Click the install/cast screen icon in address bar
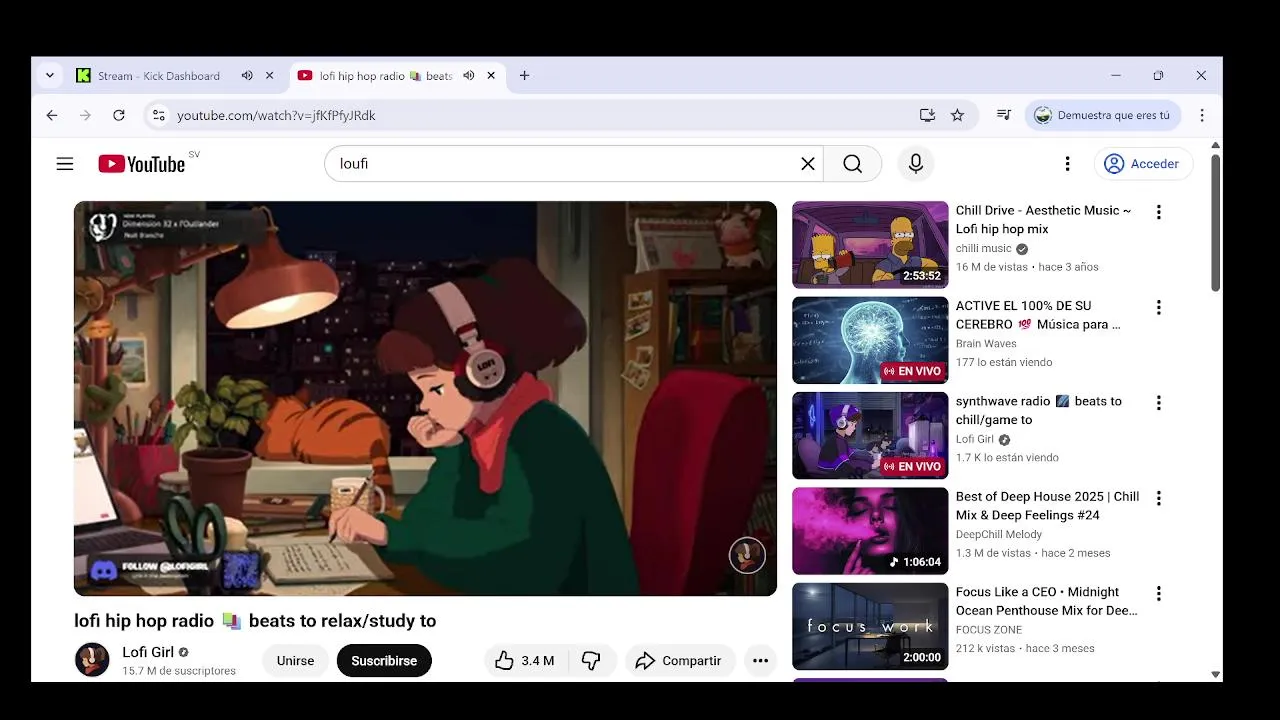 tap(927, 115)
